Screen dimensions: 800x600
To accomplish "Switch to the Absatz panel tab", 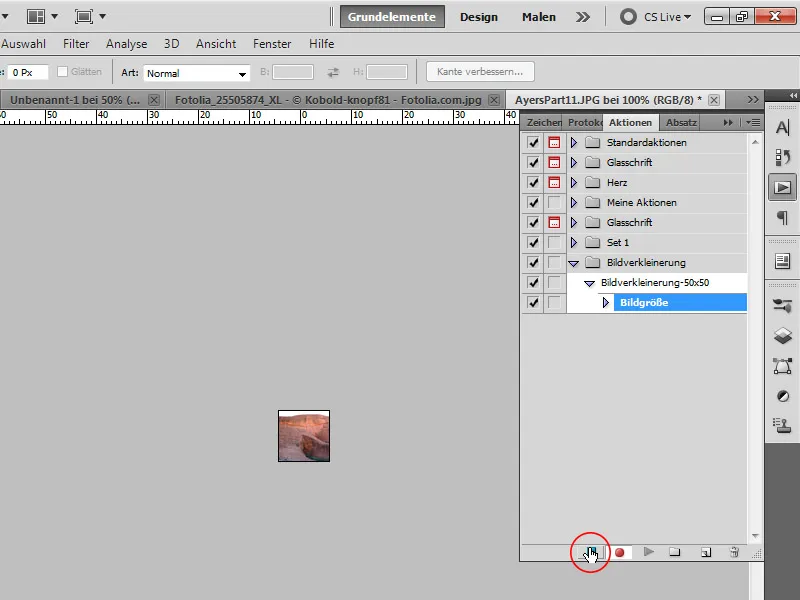I will coord(681,122).
